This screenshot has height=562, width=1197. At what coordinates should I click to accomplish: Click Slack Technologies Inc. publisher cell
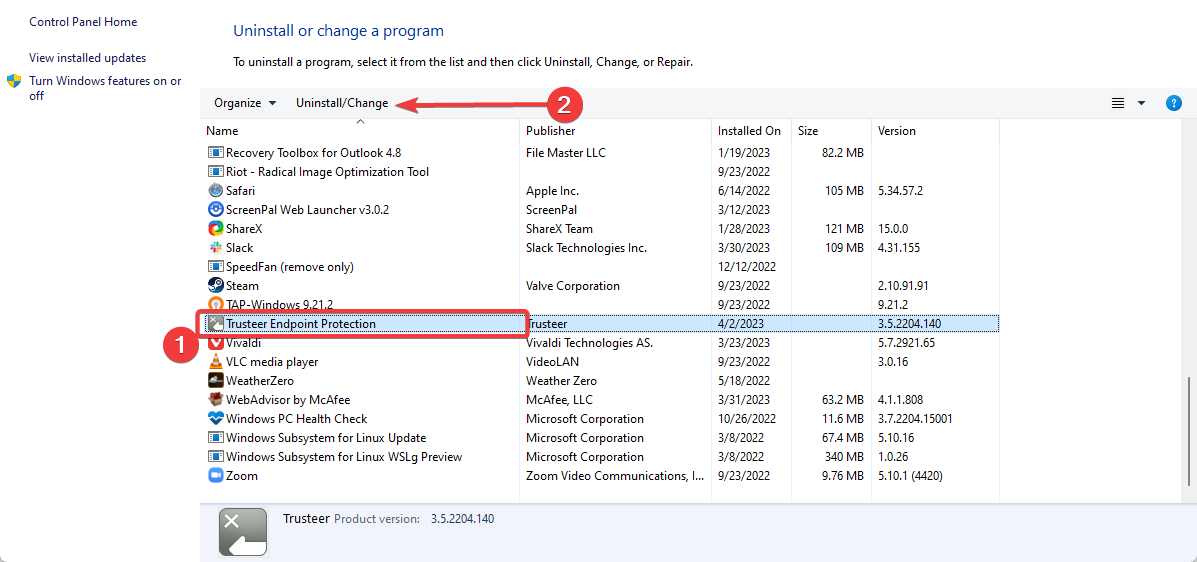click(586, 247)
